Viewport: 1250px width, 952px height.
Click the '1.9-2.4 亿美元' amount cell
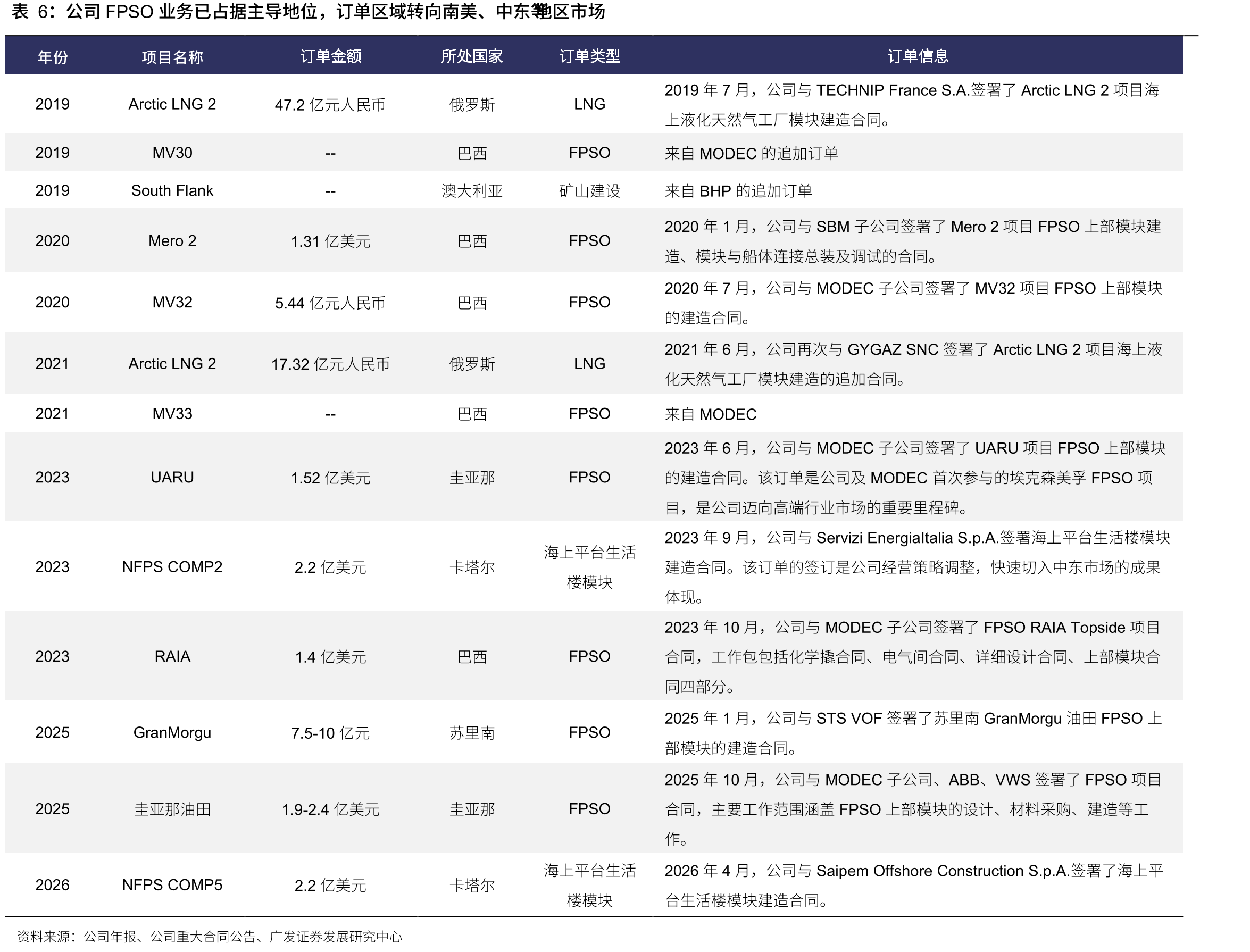330,810
